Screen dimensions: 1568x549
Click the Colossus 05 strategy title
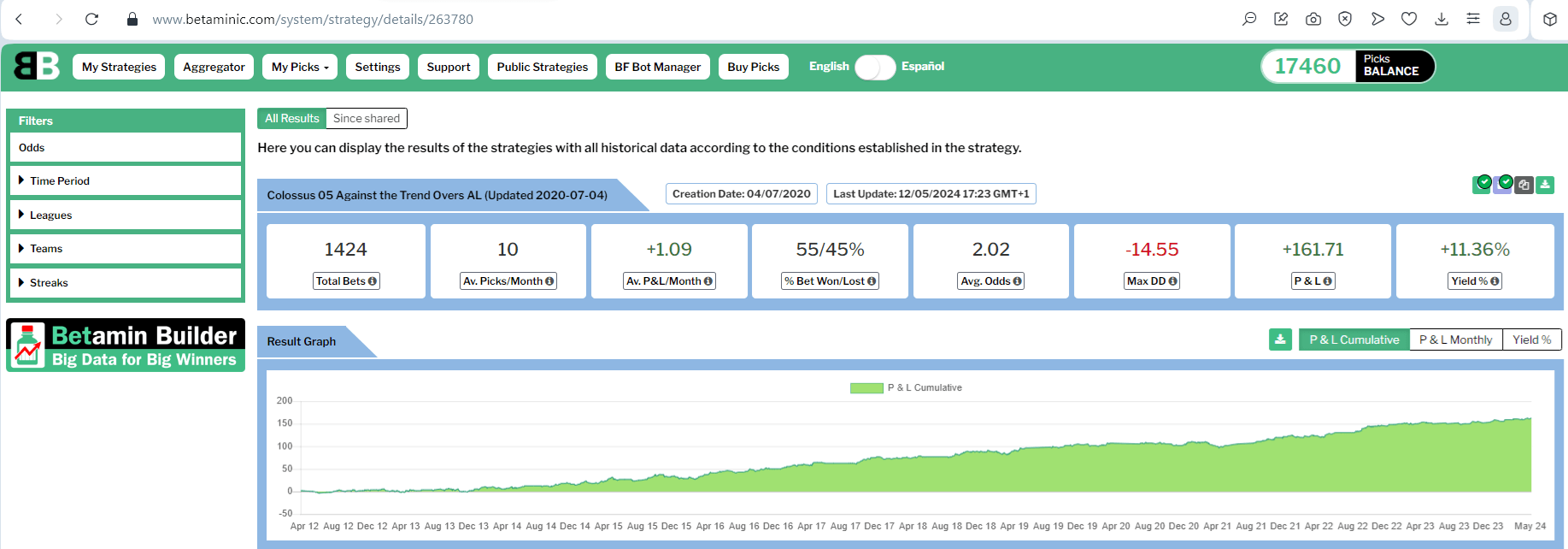pyautogui.click(x=437, y=195)
